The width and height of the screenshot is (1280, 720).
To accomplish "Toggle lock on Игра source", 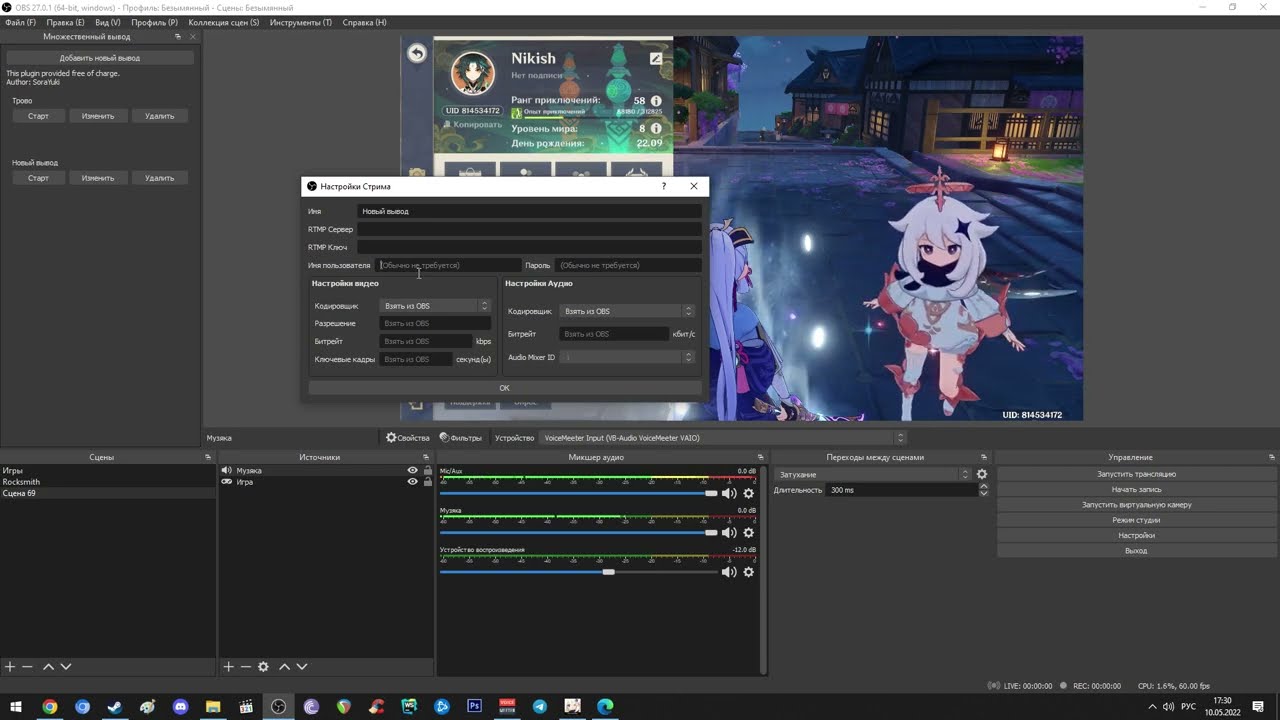I will pos(428,482).
